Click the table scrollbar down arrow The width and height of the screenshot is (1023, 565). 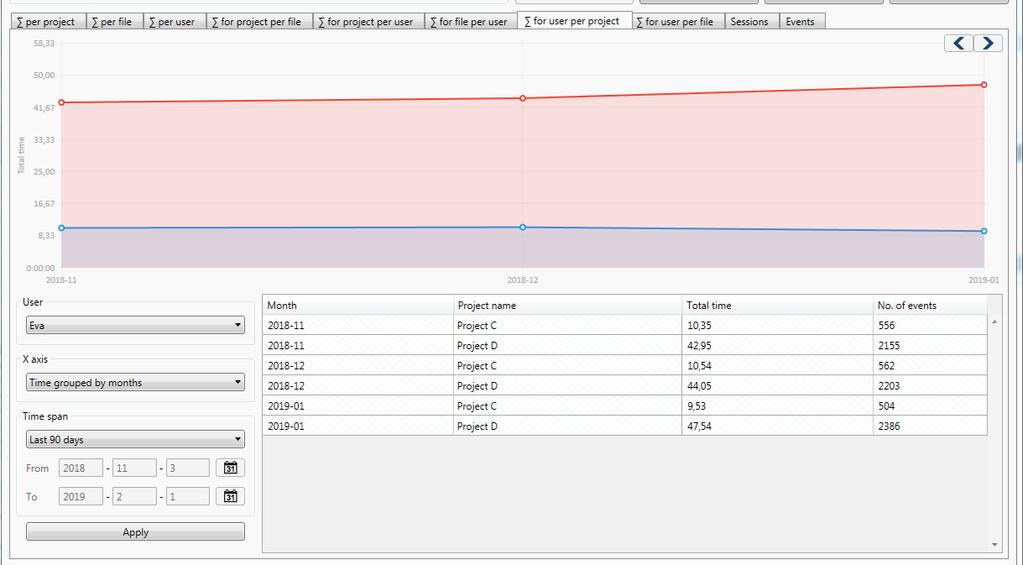click(994, 545)
